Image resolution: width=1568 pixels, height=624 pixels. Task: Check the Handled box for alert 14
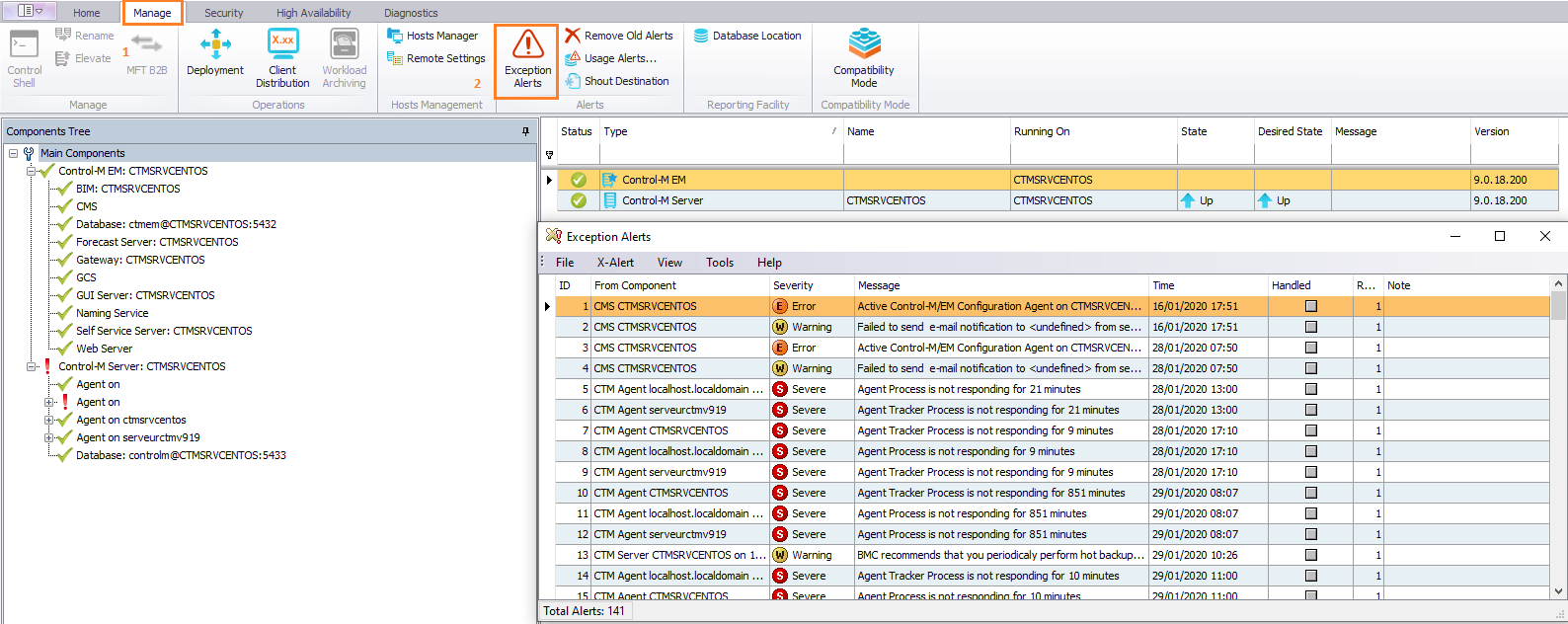click(1311, 576)
